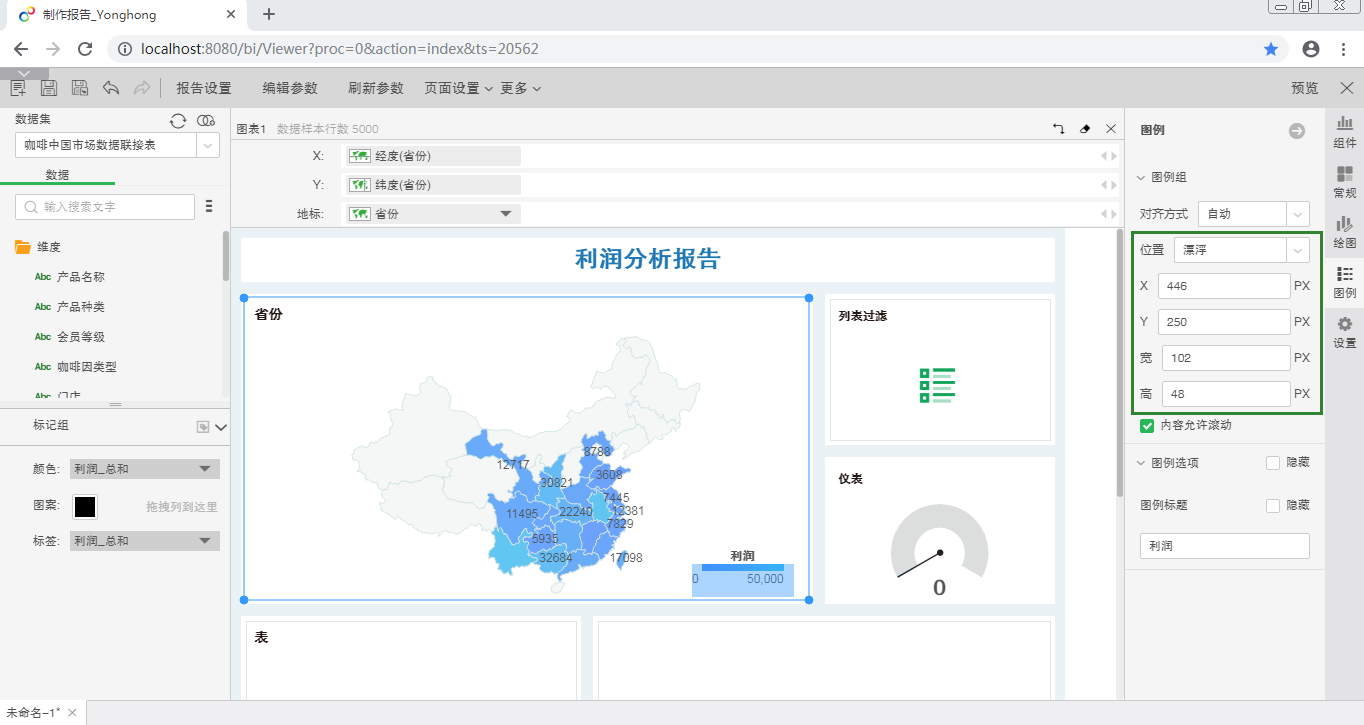Clear chart bindings with eraser icon

[x=1085, y=129]
